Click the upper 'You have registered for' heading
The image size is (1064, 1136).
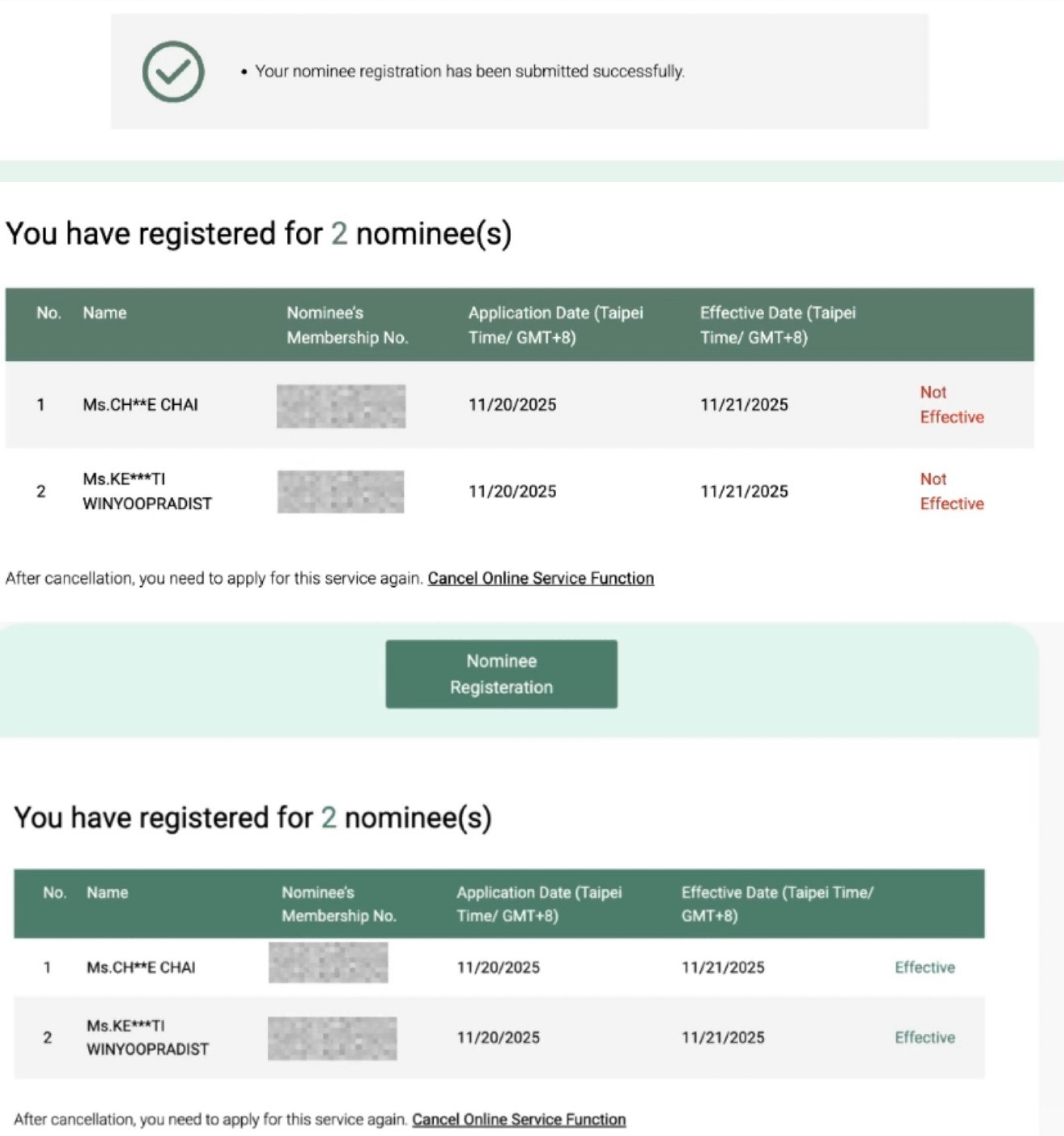(x=258, y=234)
